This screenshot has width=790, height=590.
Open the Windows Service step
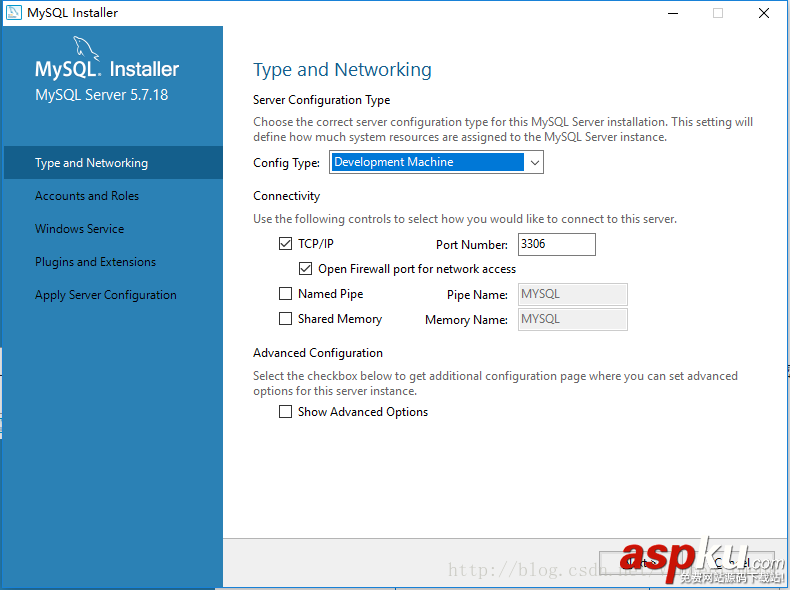point(80,229)
